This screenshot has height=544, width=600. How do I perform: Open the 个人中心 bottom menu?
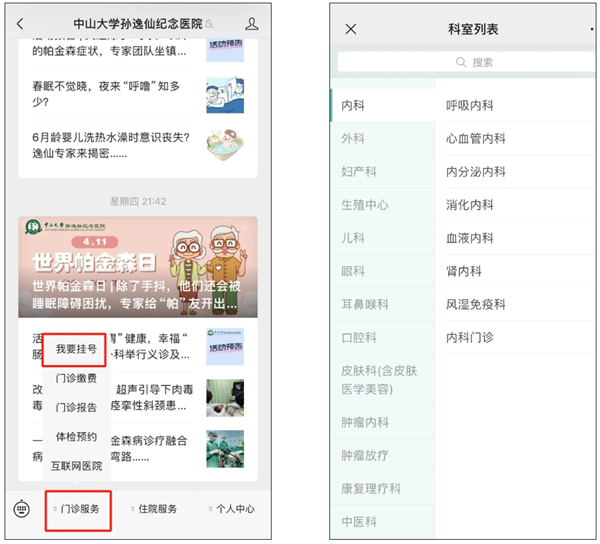click(232, 509)
